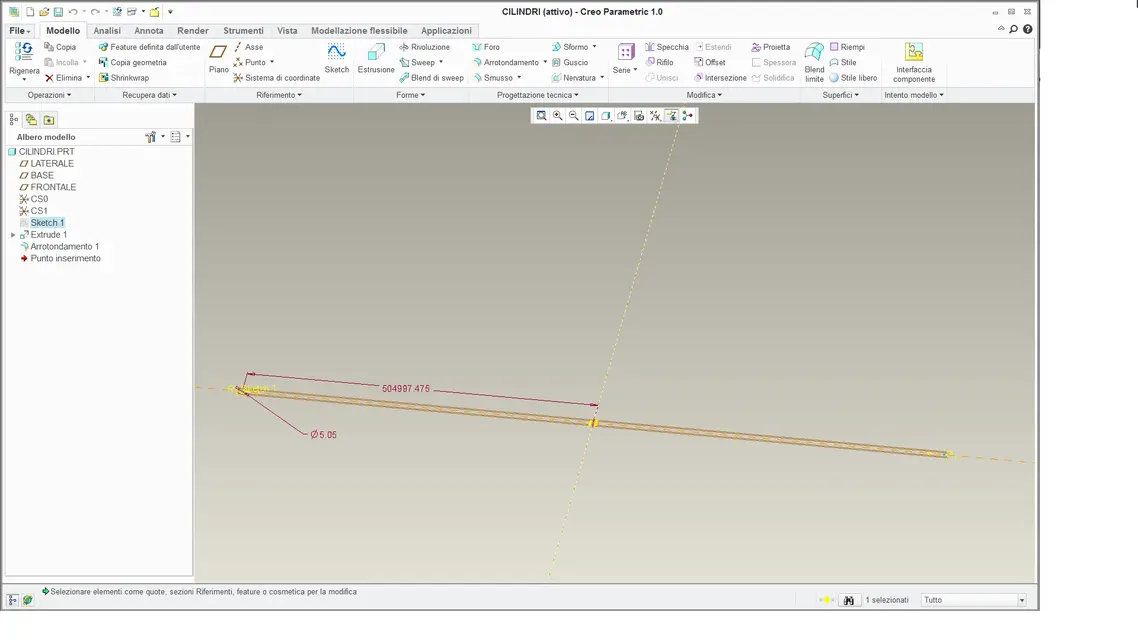Switch to the Analisi tab
The height and width of the screenshot is (640, 1138).
click(x=107, y=30)
